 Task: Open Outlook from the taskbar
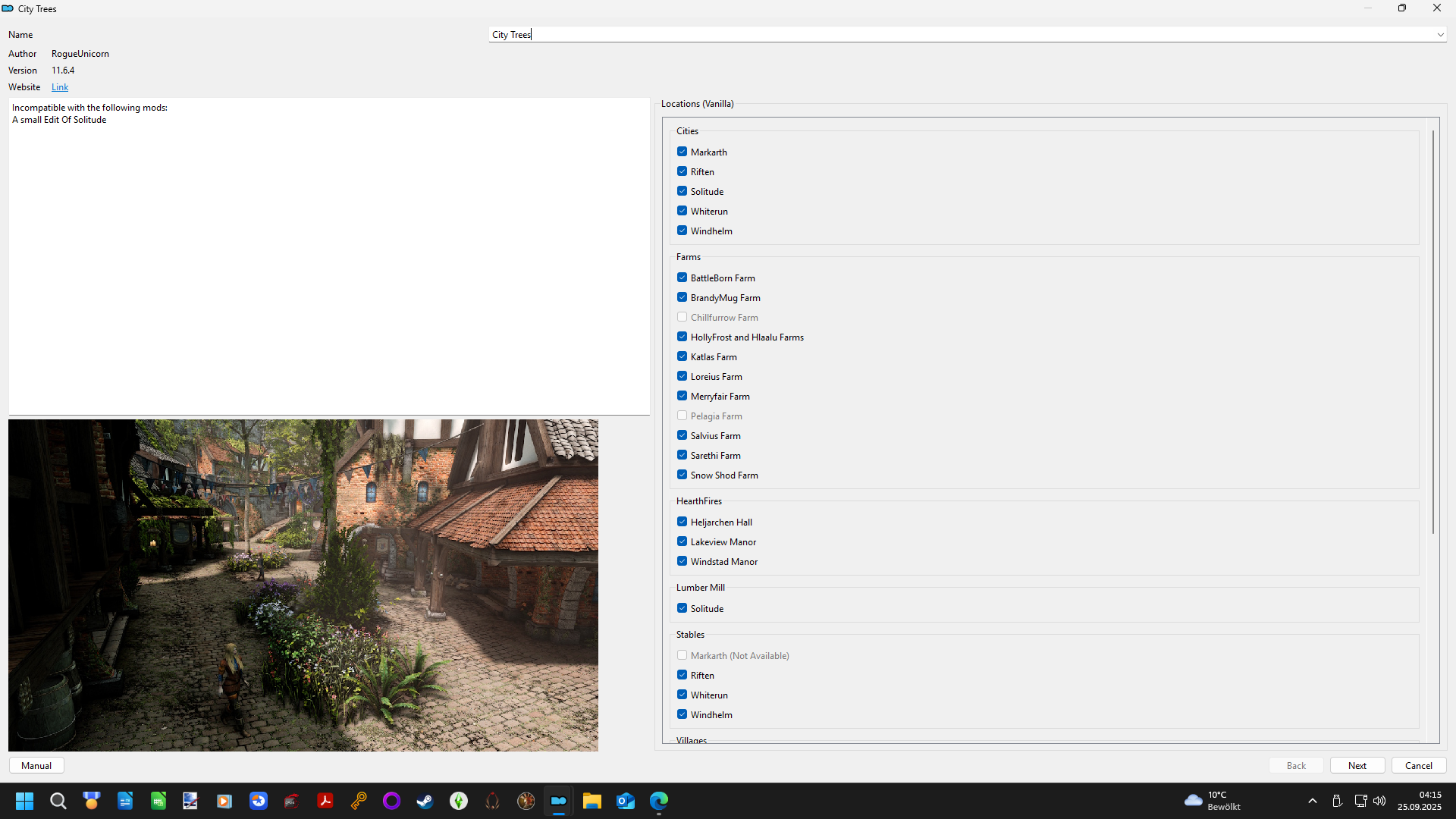click(626, 801)
